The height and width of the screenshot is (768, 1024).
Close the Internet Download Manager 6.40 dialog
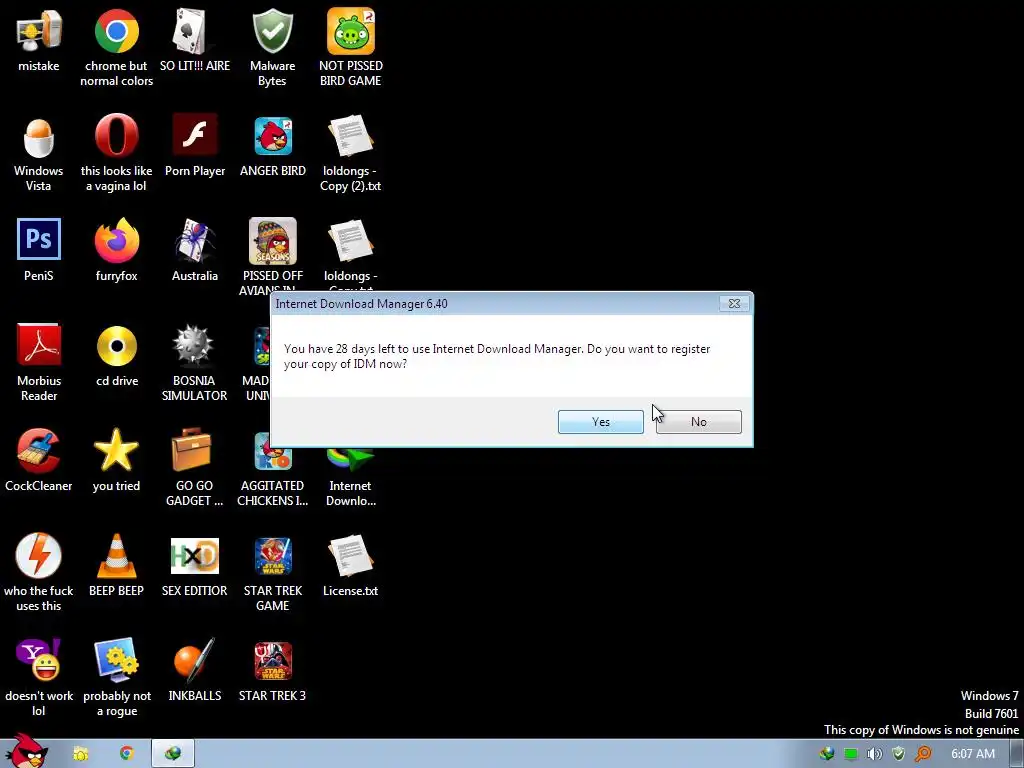pyautogui.click(x=734, y=304)
